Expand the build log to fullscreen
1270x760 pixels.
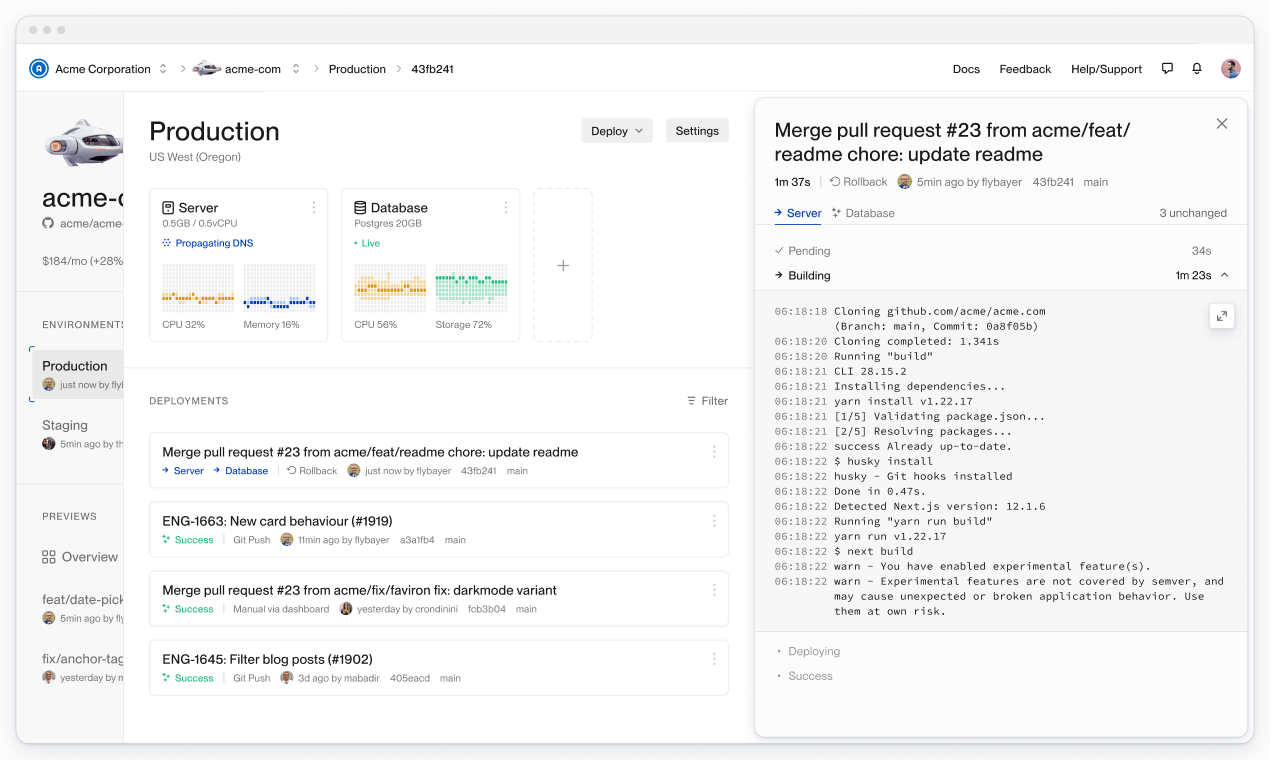pyautogui.click(x=1221, y=316)
